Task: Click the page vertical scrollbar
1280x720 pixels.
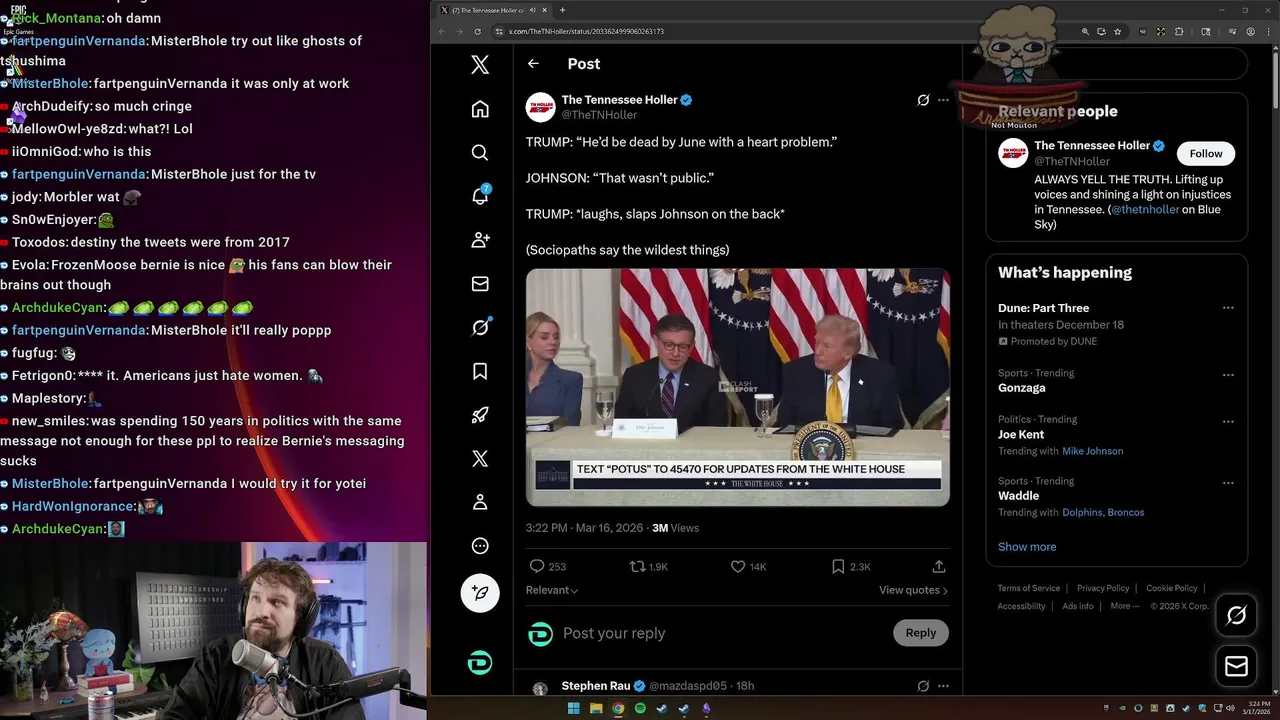Action: [x=1274, y=80]
